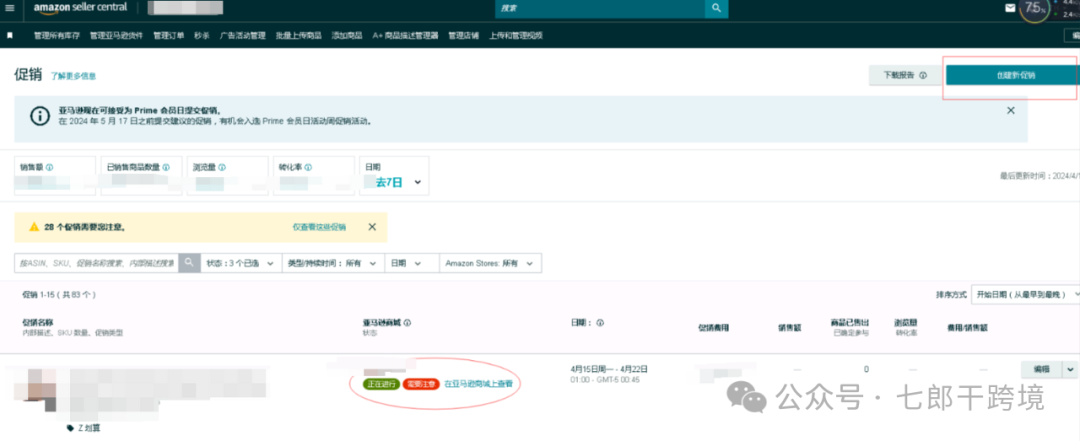Screen dimensions: 1080x441
Task: Click the tag icon next to Z划算
Action: (70, 428)
